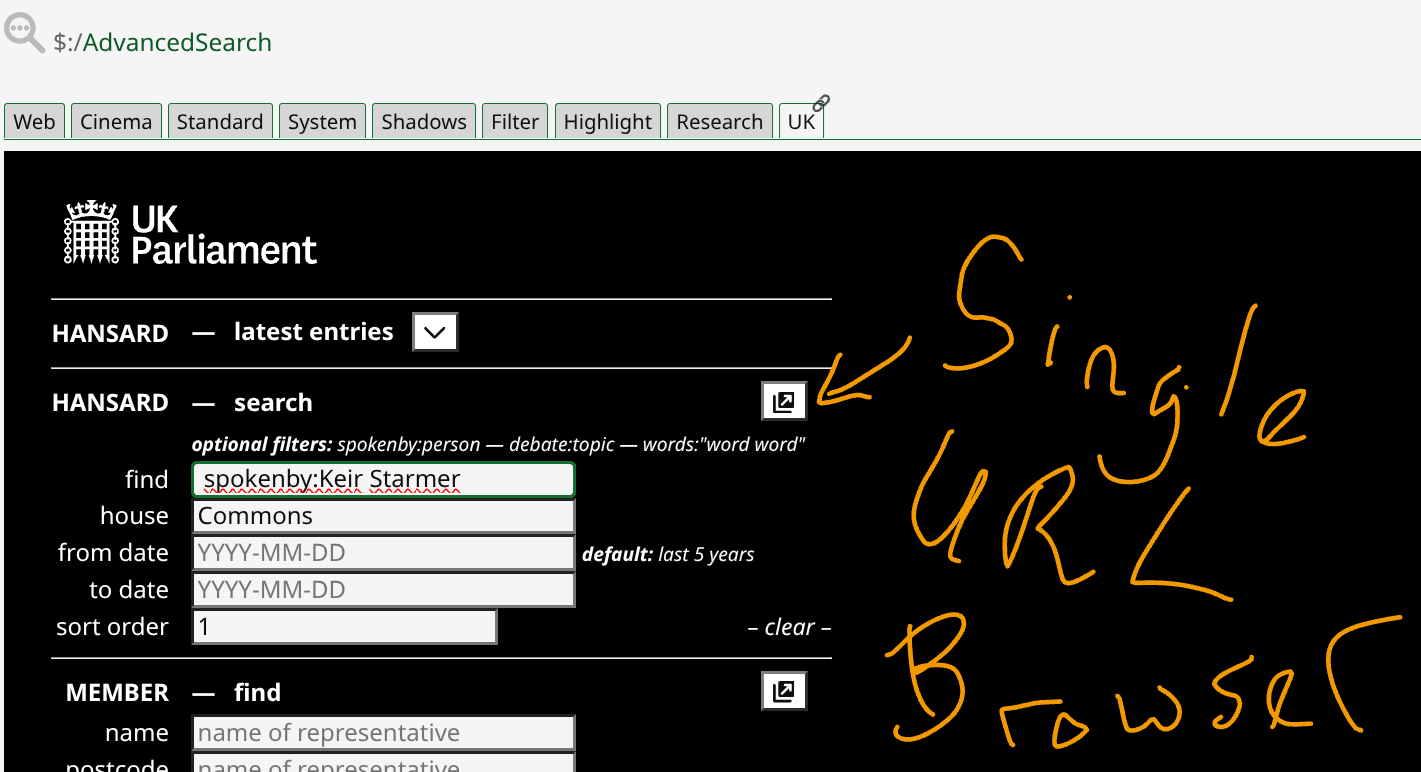Open the Highlight tab
1421x772 pixels.
(x=607, y=122)
